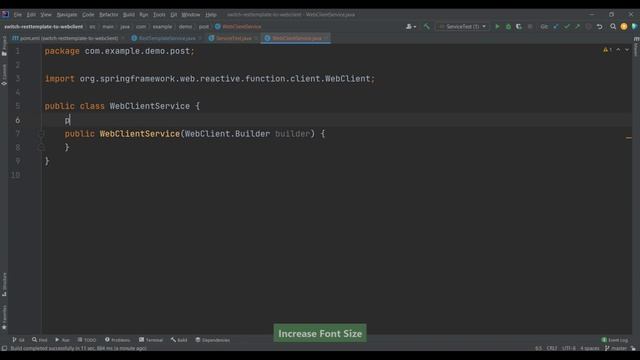The width and height of the screenshot is (640, 360).
Task: Click the project root breadcrumb switch-resttemplate-to-webclient
Action: point(43,27)
